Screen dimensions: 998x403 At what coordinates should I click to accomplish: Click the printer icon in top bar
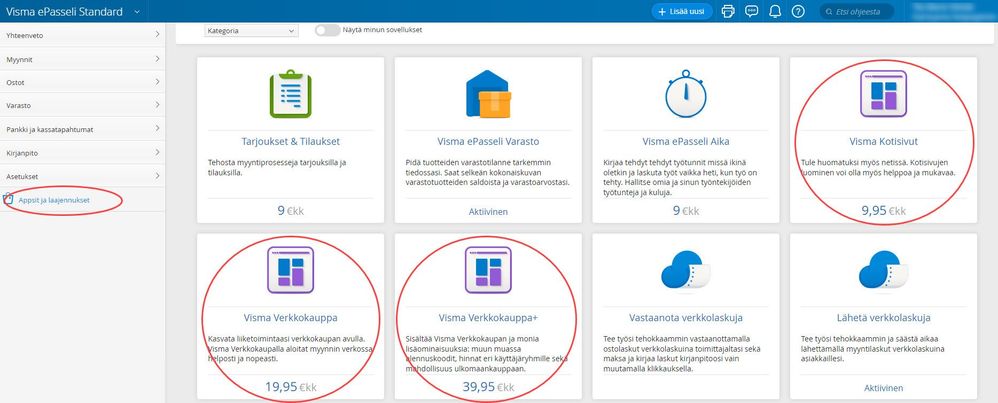click(x=728, y=11)
